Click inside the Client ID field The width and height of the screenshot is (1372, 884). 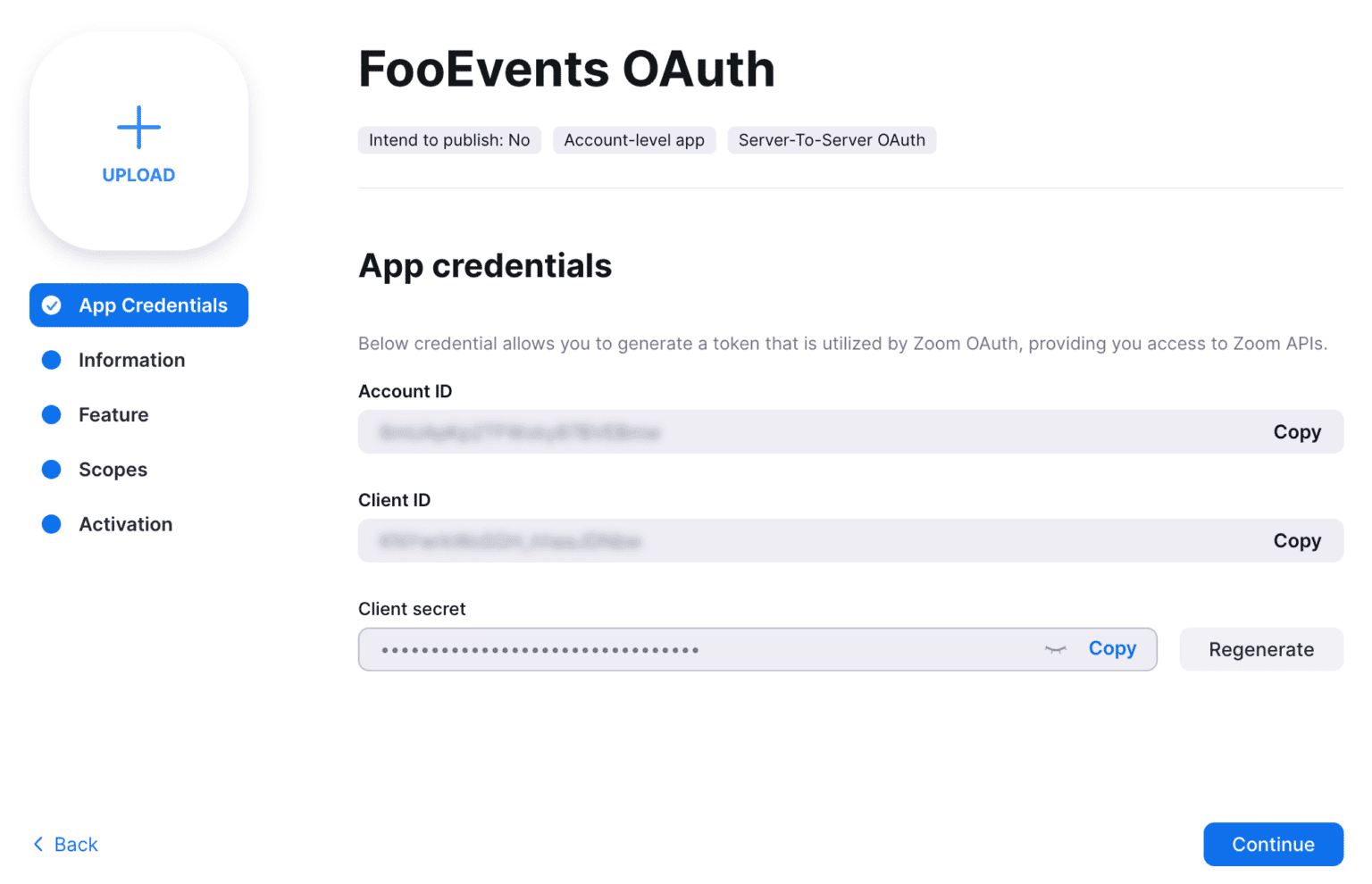[804, 540]
